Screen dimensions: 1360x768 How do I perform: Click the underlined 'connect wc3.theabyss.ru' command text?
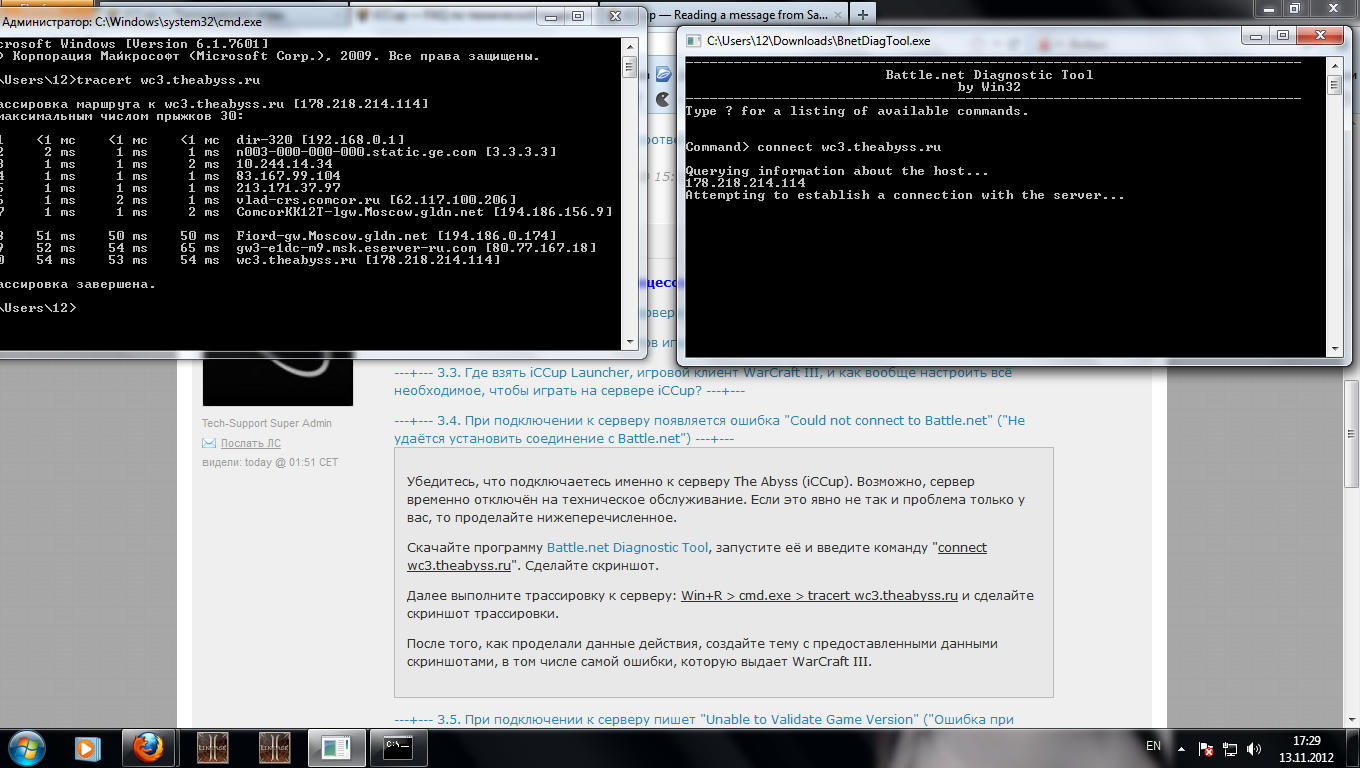tap(697, 556)
